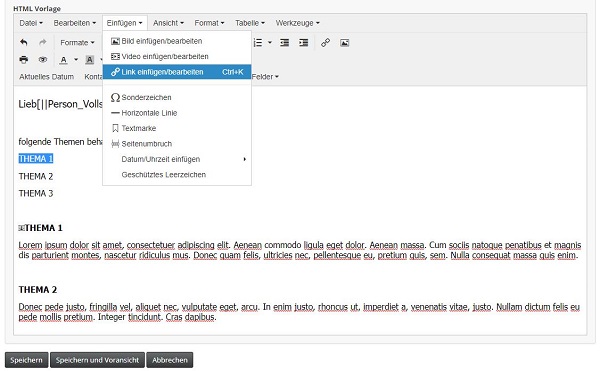Screen dimensions: 600x371
Task: Click the Abbrechen button
Action: (x=170, y=360)
